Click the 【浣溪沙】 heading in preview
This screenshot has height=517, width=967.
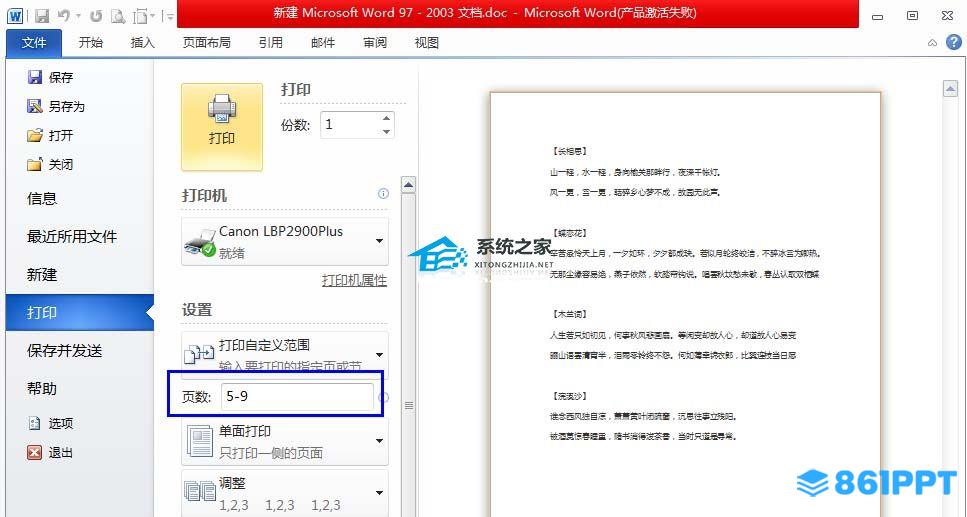pos(568,396)
